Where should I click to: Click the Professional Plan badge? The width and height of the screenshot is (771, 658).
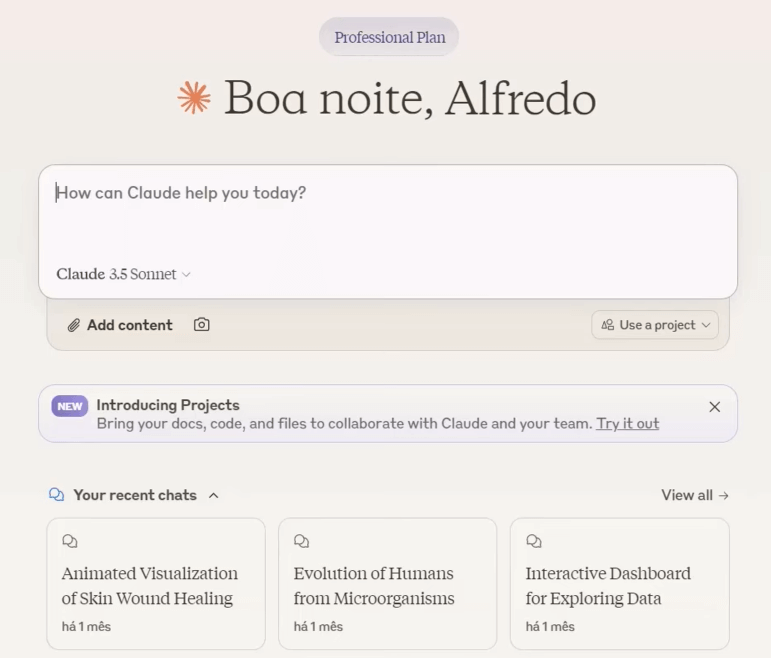(x=389, y=37)
